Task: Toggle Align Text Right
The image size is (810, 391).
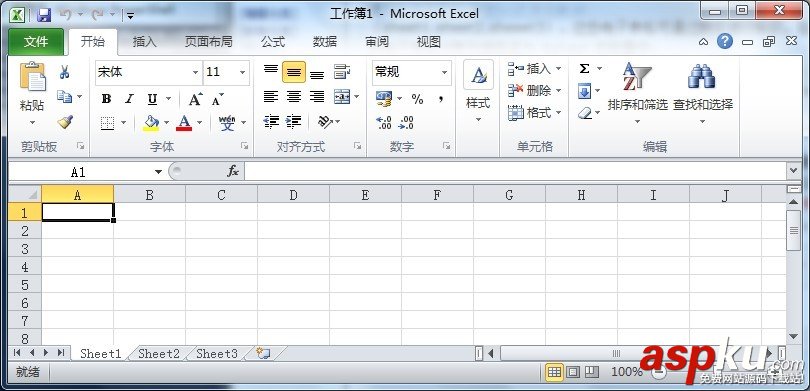Action: click(317, 97)
